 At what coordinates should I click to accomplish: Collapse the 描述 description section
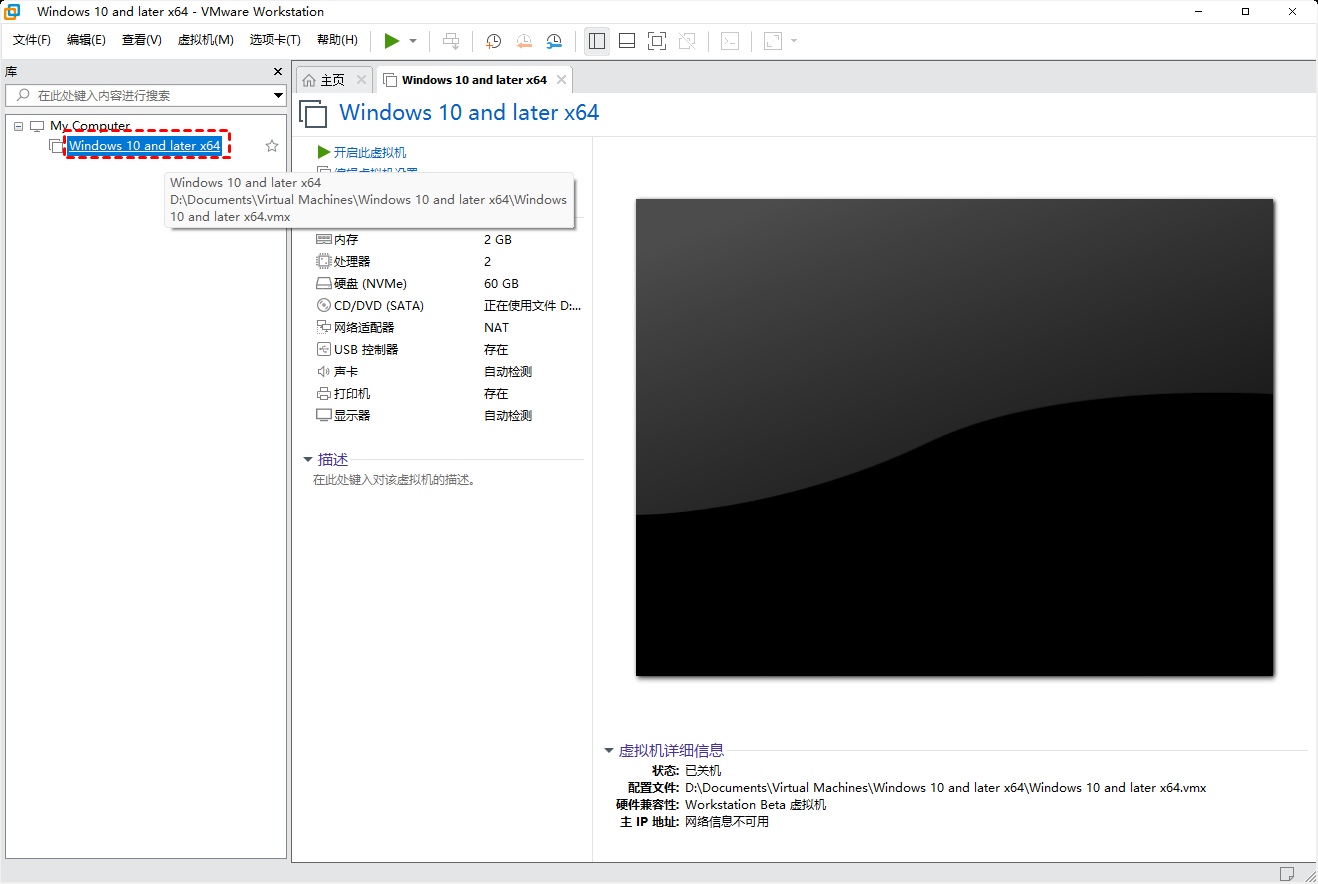[x=308, y=460]
